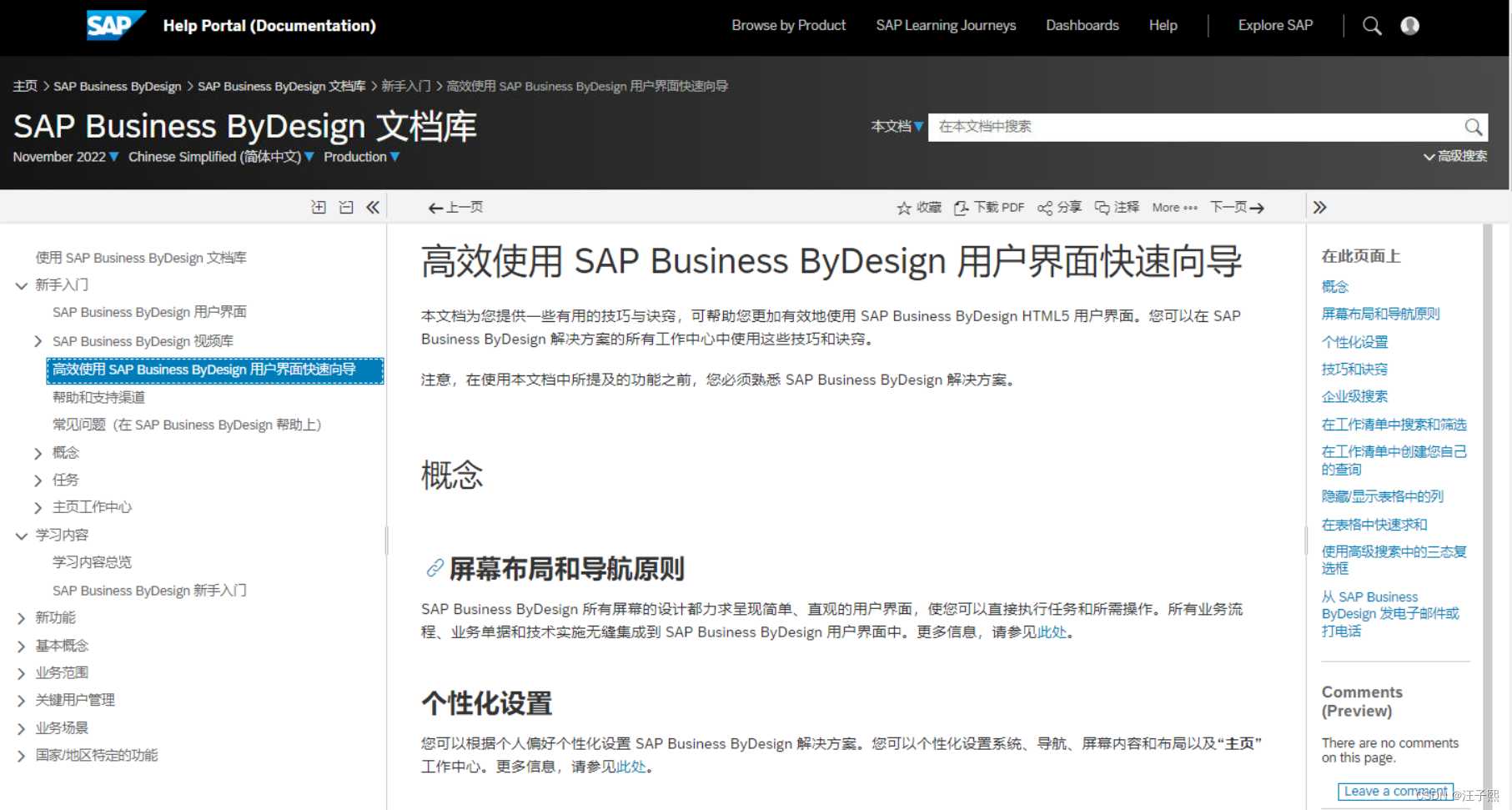
Task: Jump to 个性化设置 section link
Action: [x=1354, y=342]
